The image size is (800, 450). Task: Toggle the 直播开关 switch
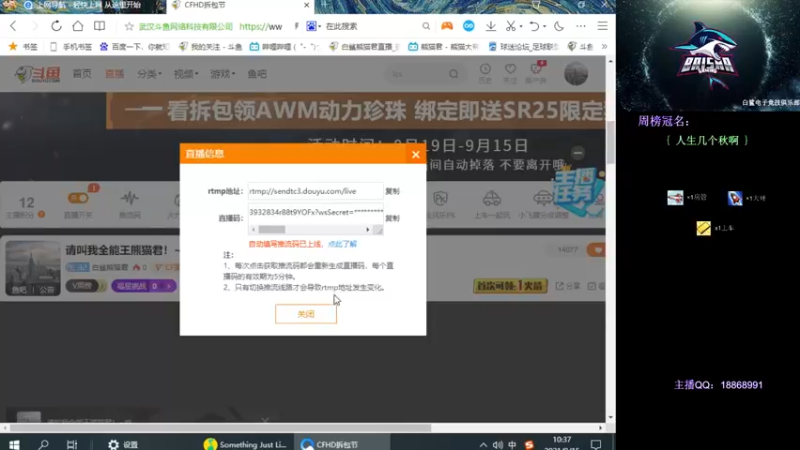tap(79, 198)
